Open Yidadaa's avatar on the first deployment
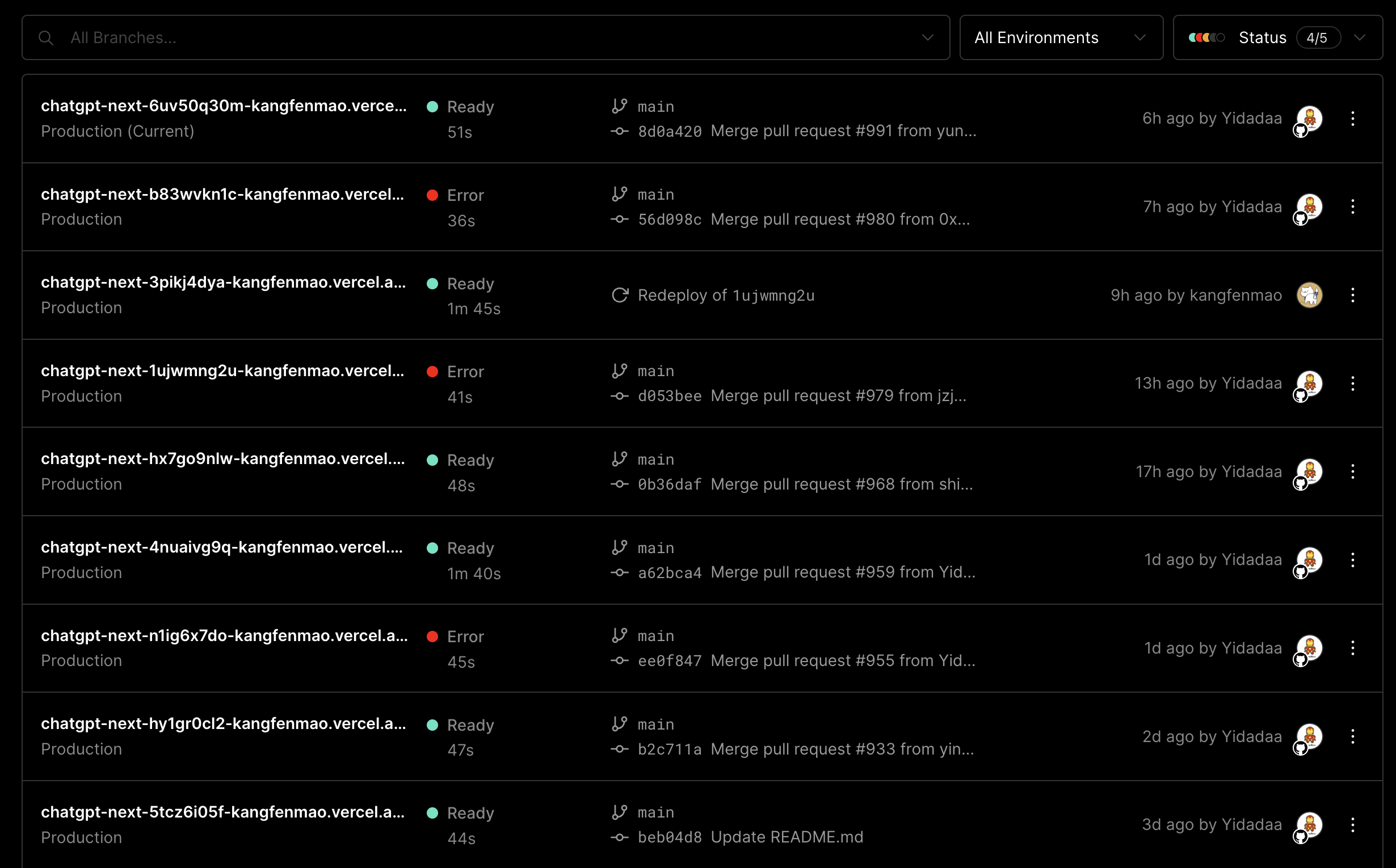 click(1309, 118)
